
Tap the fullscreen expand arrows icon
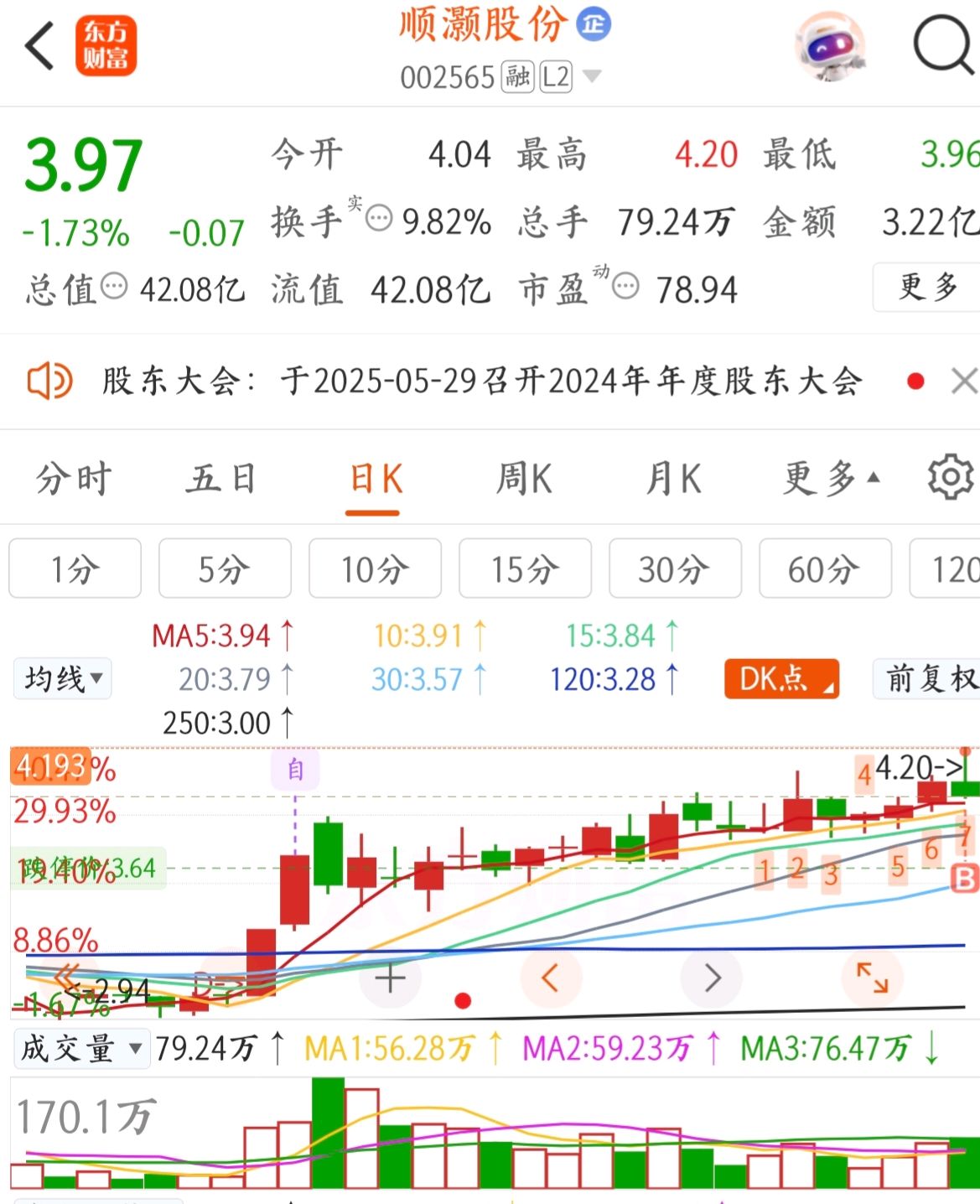(872, 978)
